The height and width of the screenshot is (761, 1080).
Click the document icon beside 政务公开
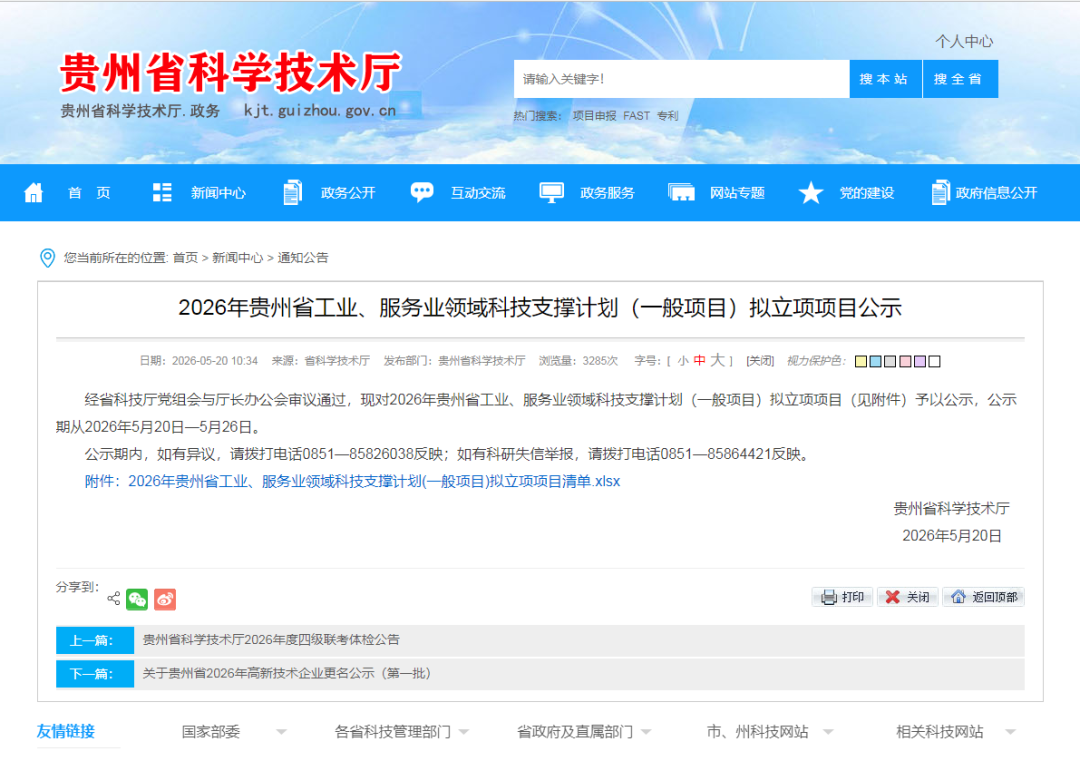[293, 193]
